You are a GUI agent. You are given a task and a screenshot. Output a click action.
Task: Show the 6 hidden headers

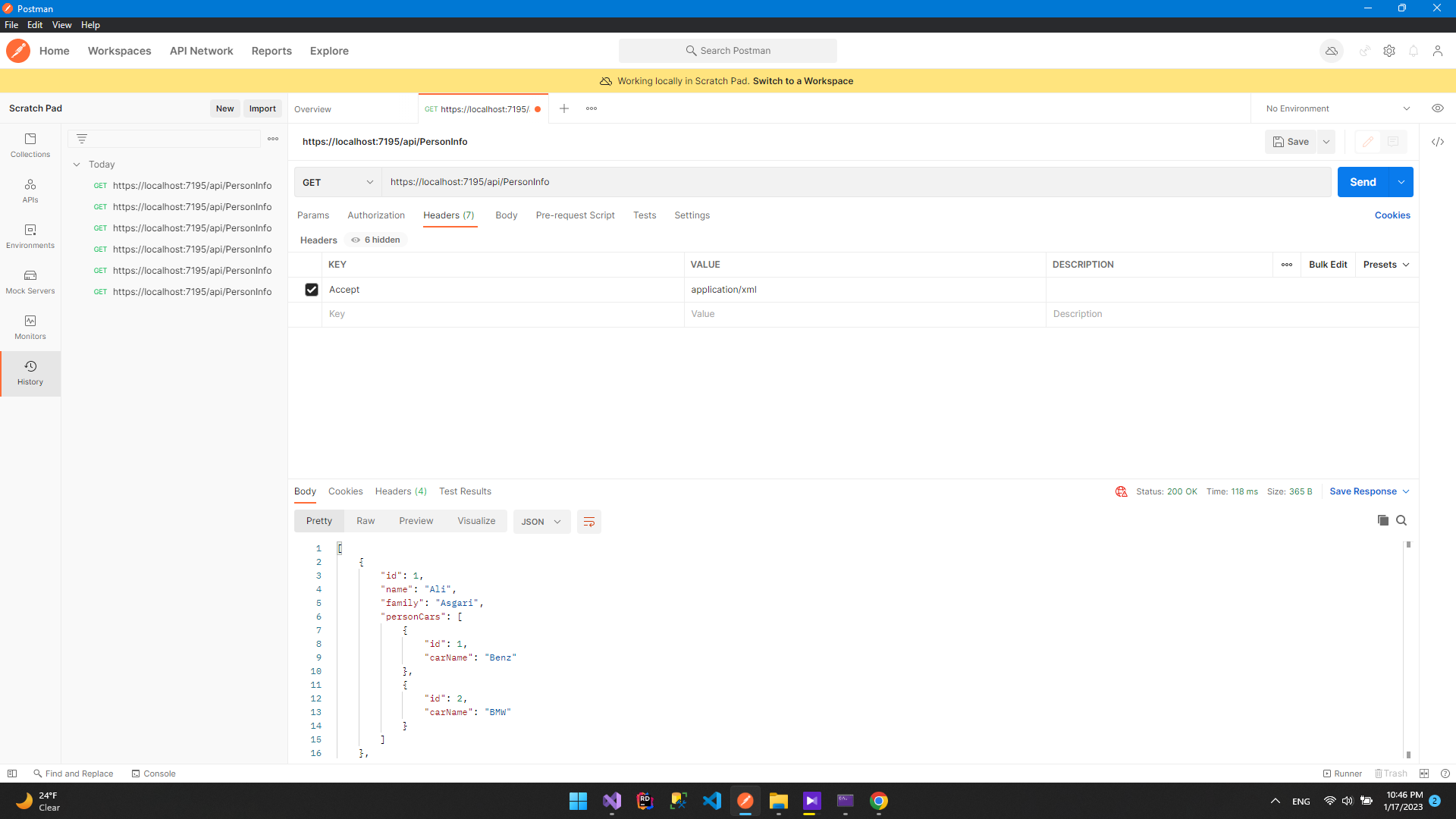[x=376, y=240]
